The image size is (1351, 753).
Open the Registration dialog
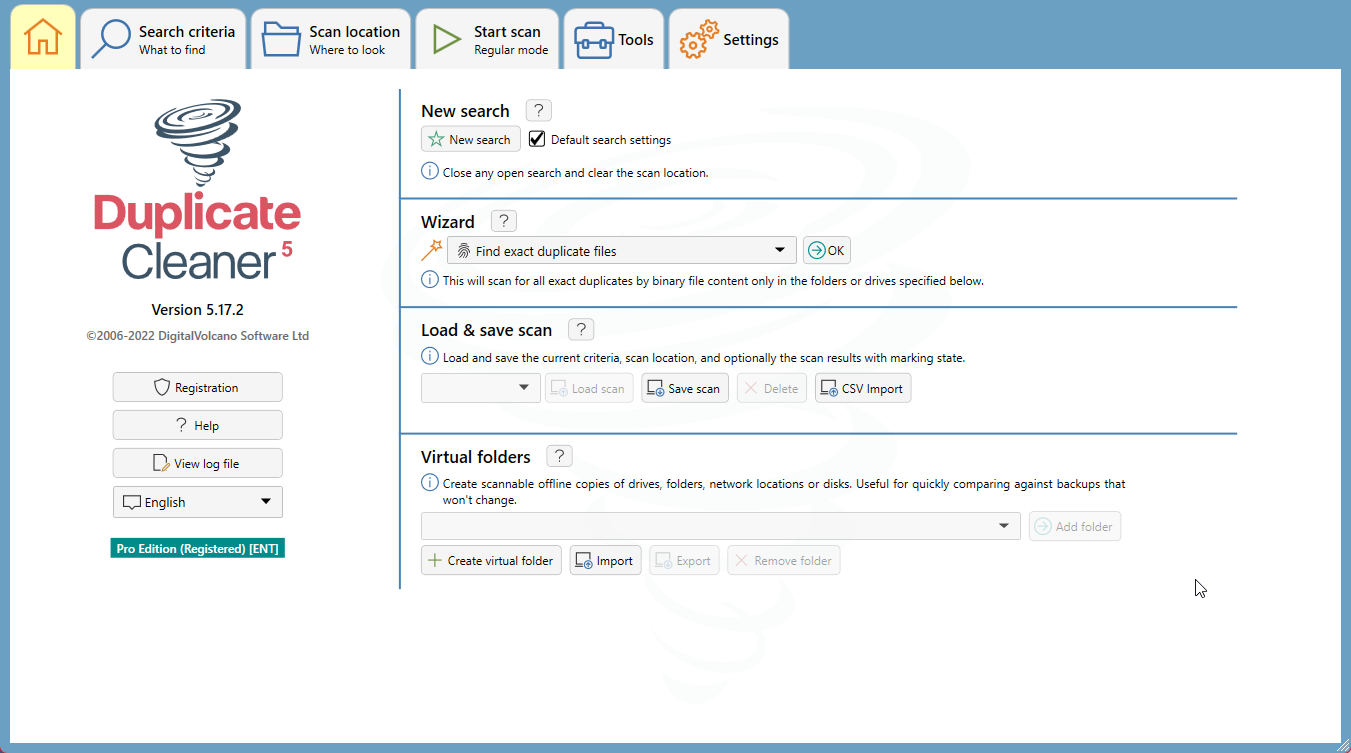point(198,387)
